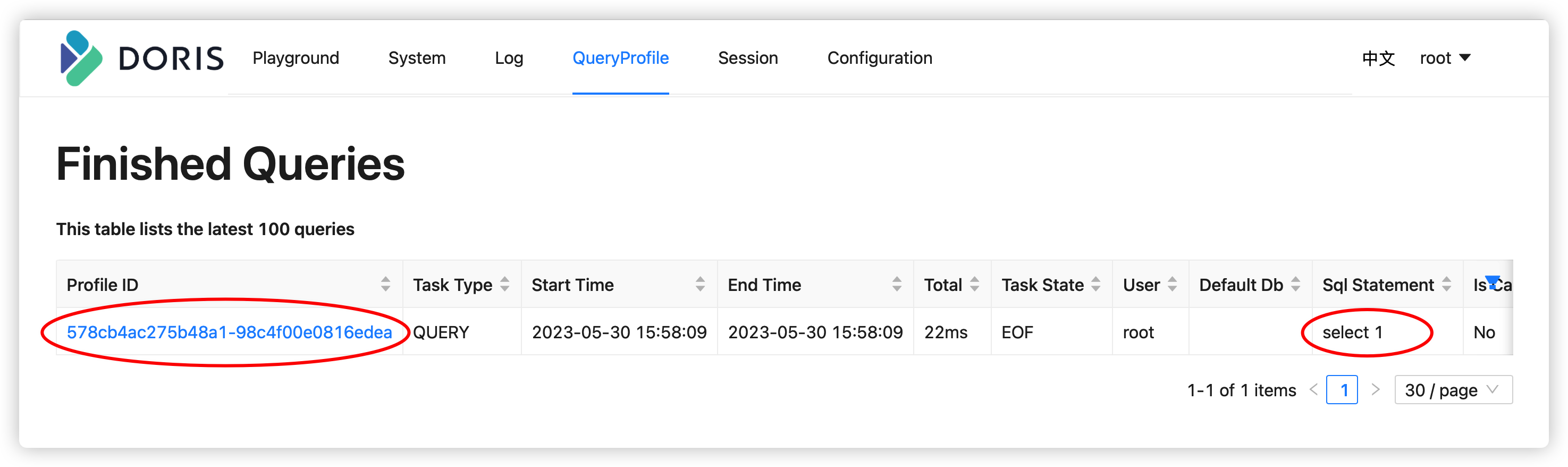Sort by Start Time column arrows

coord(700,285)
